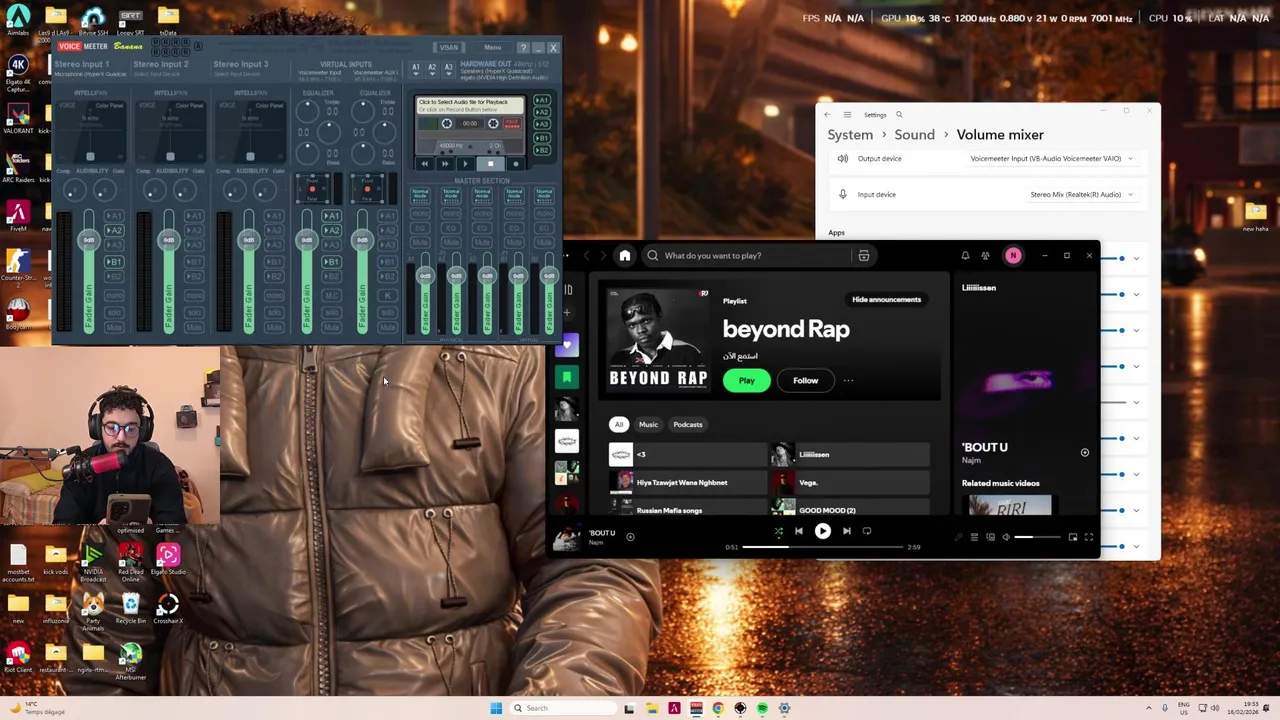Open Liked Songs in Spotify sidebar
1280x720 pixels.
tap(567, 345)
